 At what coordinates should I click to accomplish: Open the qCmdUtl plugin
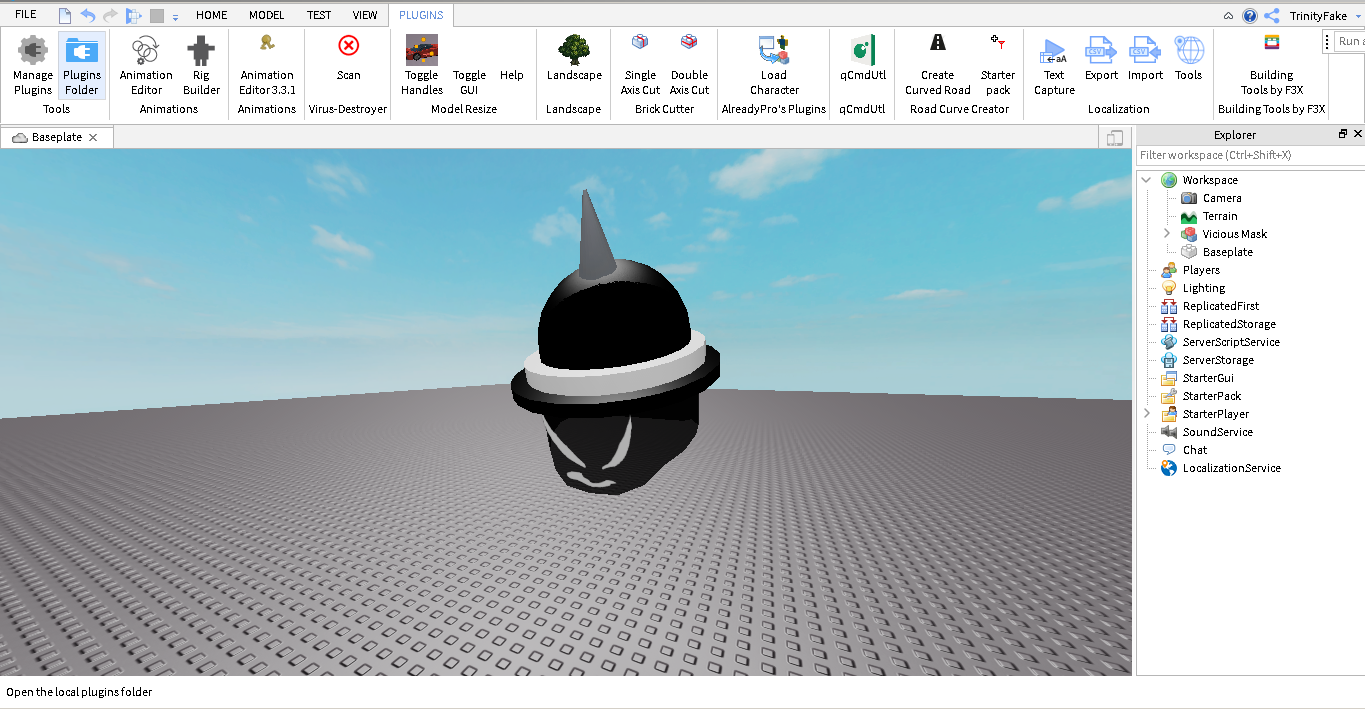coord(862,58)
